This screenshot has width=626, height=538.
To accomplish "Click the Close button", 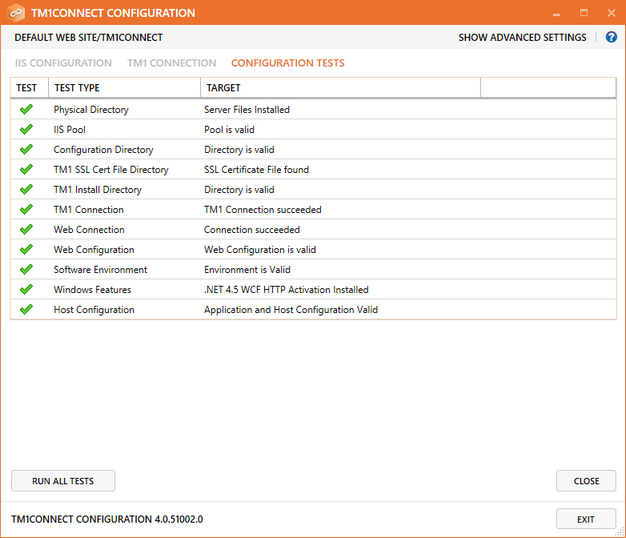I will pyautogui.click(x=586, y=481).
